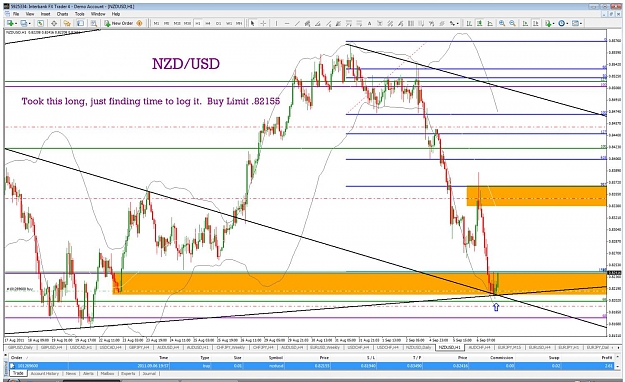The width and height of the screenshot is (625, 382).
Task: Open the View menu
Action: [x=30, y=14]
